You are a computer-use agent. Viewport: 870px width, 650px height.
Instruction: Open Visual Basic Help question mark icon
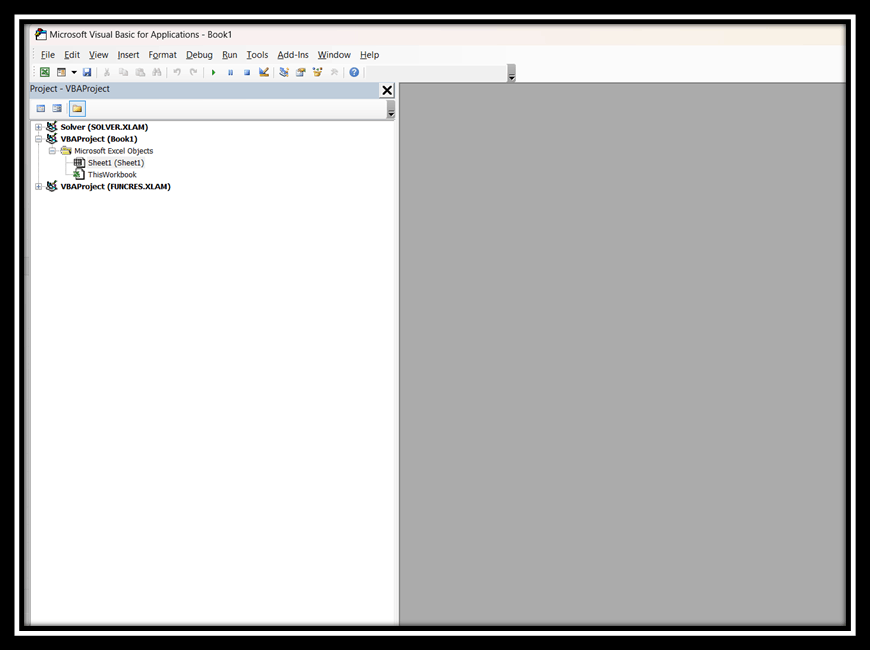pyautogui.click(x=354, y=72)
